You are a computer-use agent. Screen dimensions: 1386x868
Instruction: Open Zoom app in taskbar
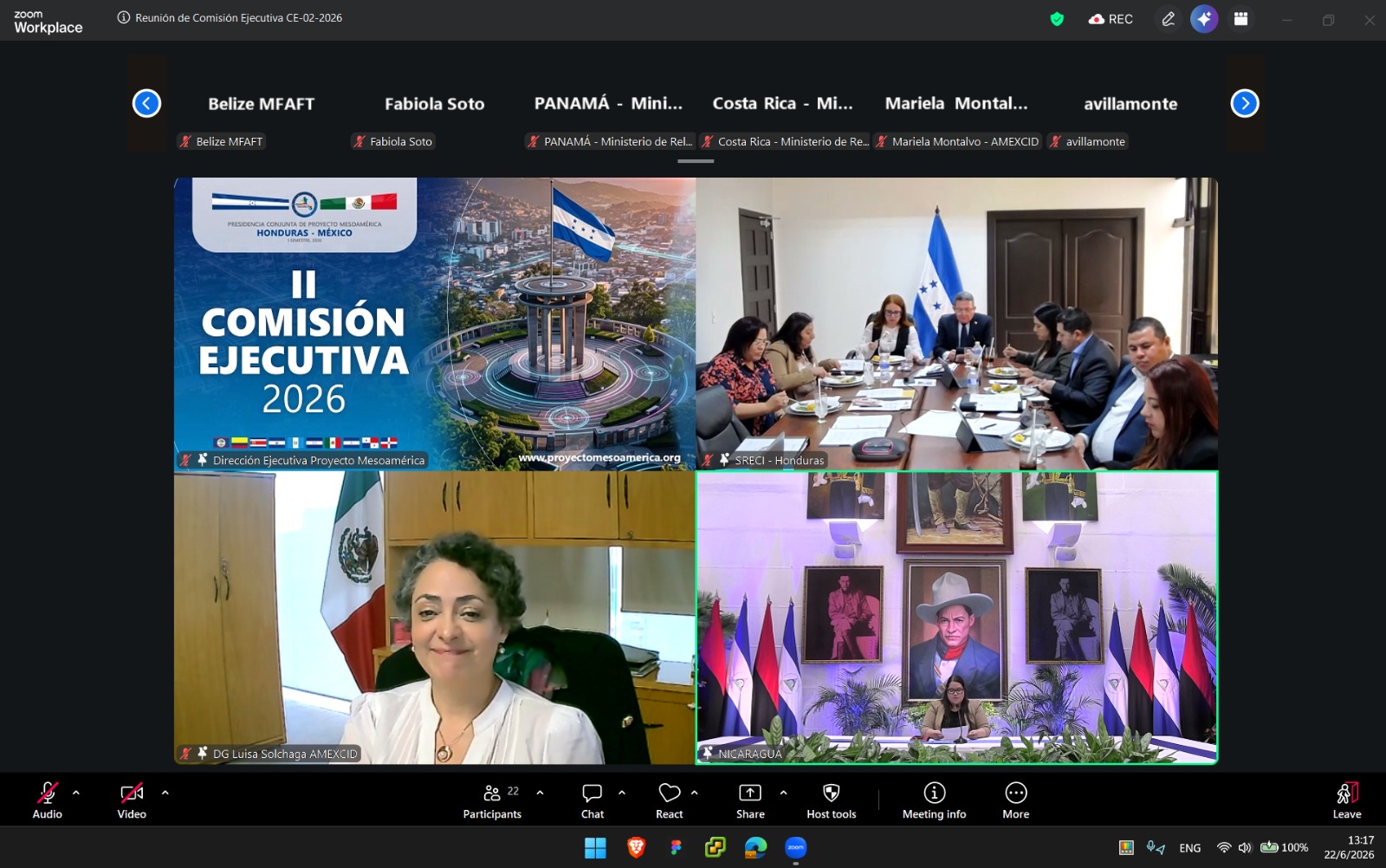[x=795, y=848]
